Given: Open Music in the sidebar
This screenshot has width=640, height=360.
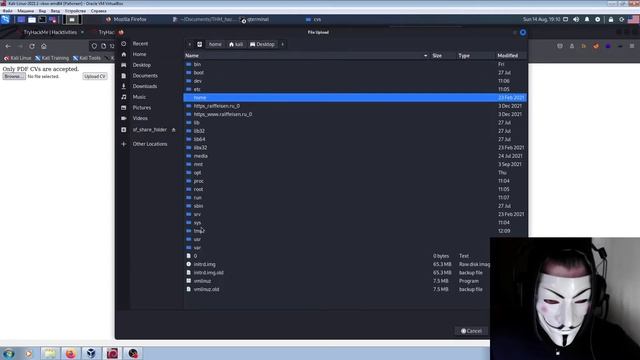Looking at the screenshot, I should [139, 97].
